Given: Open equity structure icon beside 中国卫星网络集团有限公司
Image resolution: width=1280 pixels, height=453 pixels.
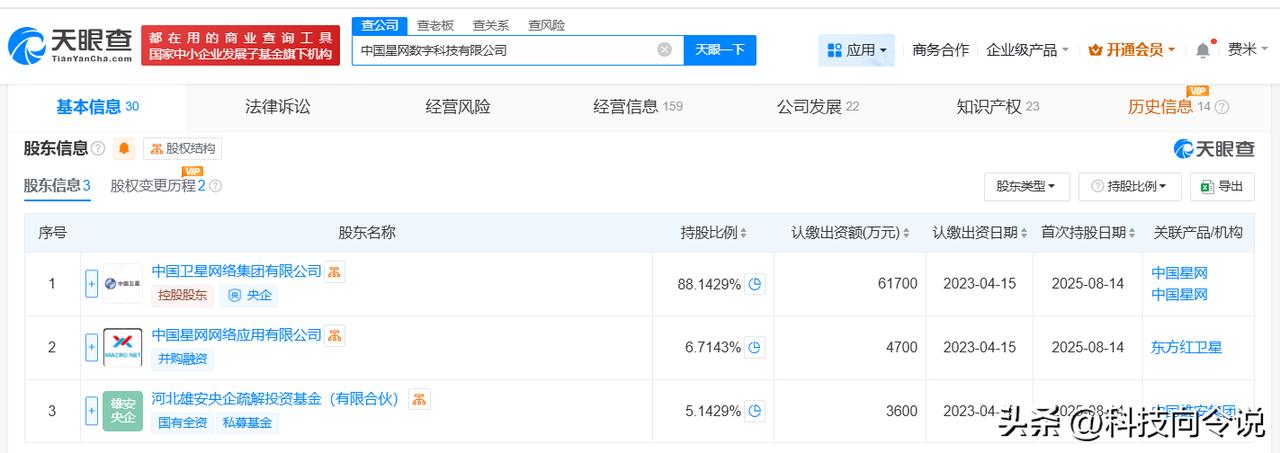Looking at the screenshot, I should [x=335, y=271].
